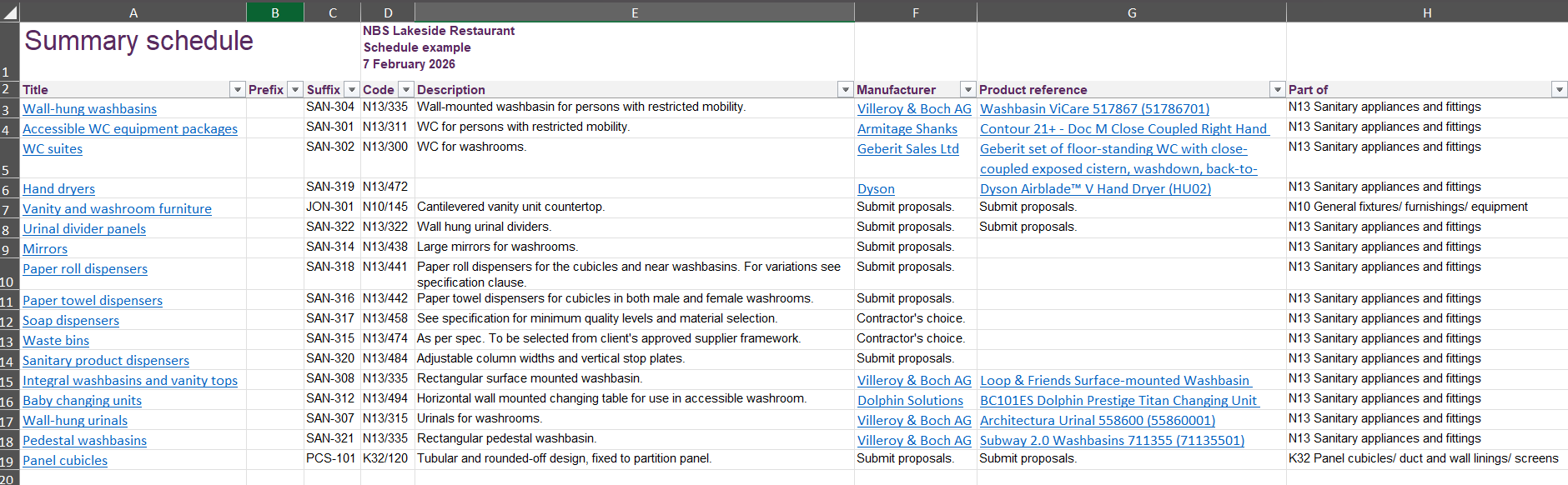The image size is (1568, 485).
Task: Open the Title column filter dropdown
Action: click(238, 90)
